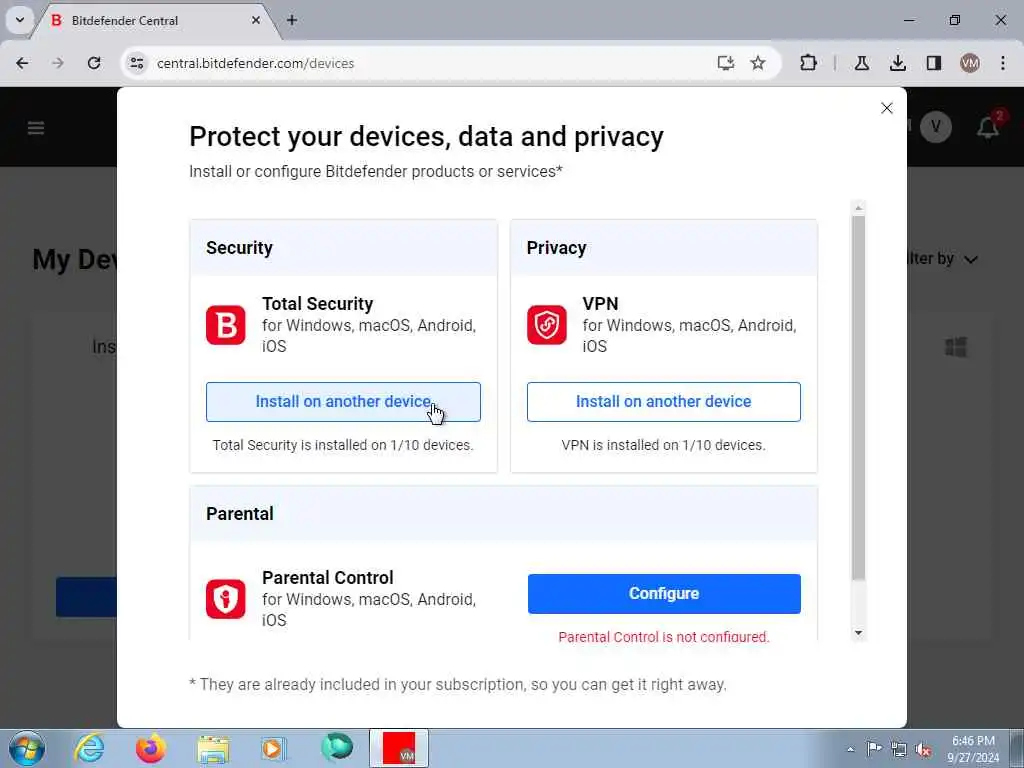Open a new browser tab
The height and width of the screenshot is (768, 1024).
point(292,20)
